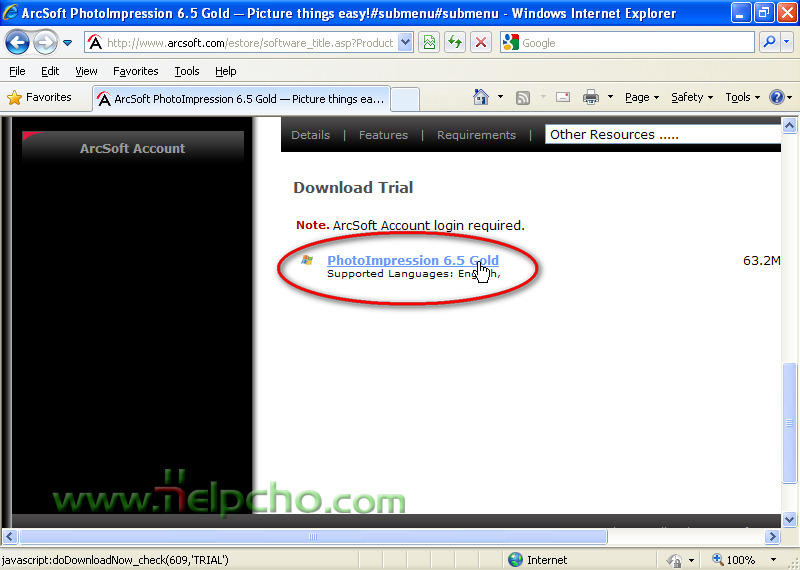Click the blue Help question mark icon
Screen dimensions: 800x570
pos(777,97)
